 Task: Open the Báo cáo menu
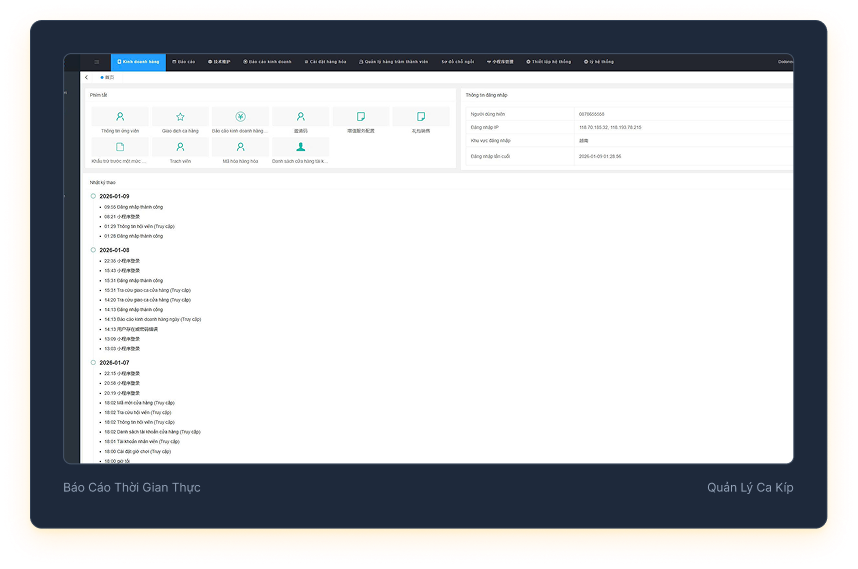pyautogui.click(x=183, y=62)
